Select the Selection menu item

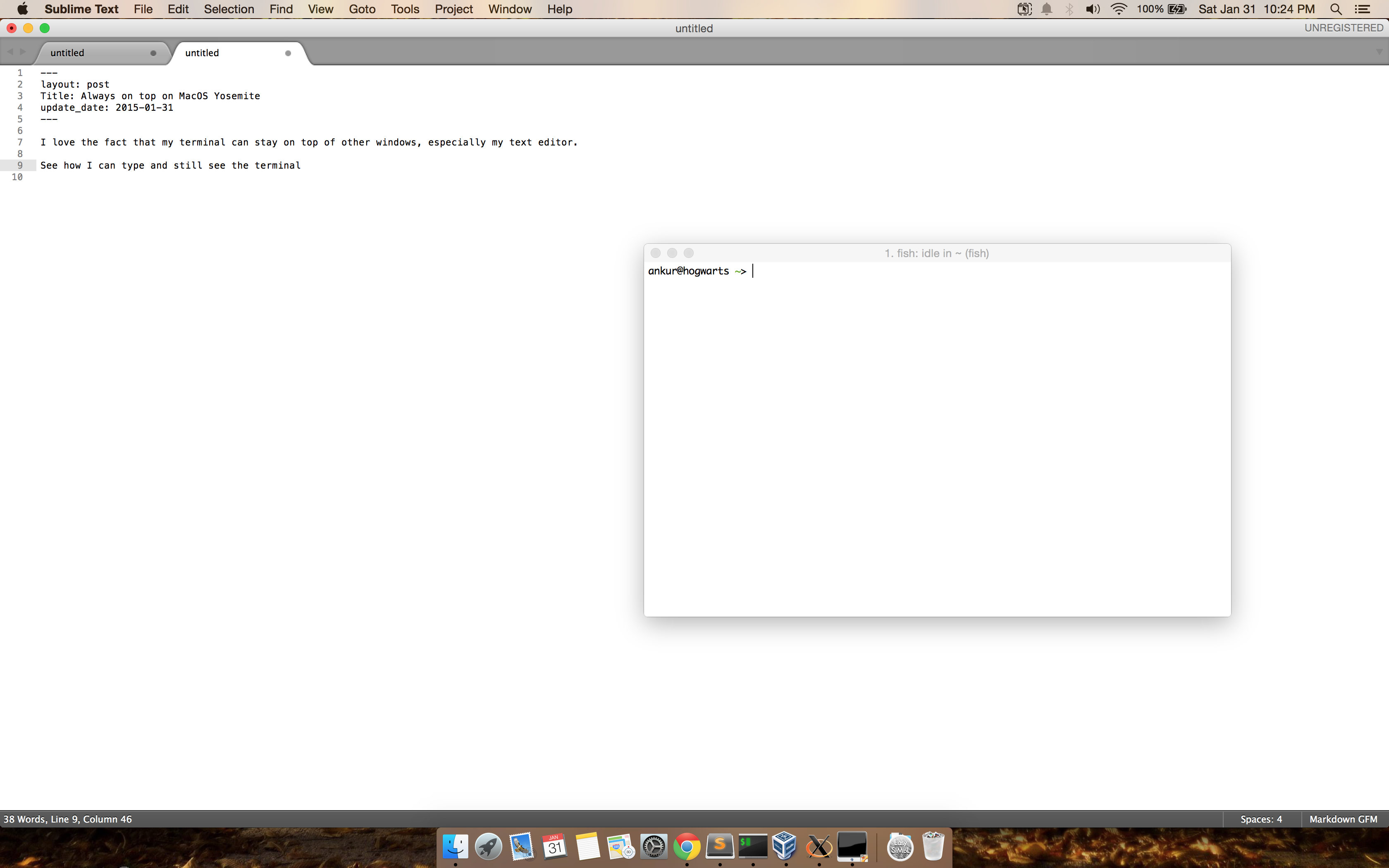click(x=229, y=9)
